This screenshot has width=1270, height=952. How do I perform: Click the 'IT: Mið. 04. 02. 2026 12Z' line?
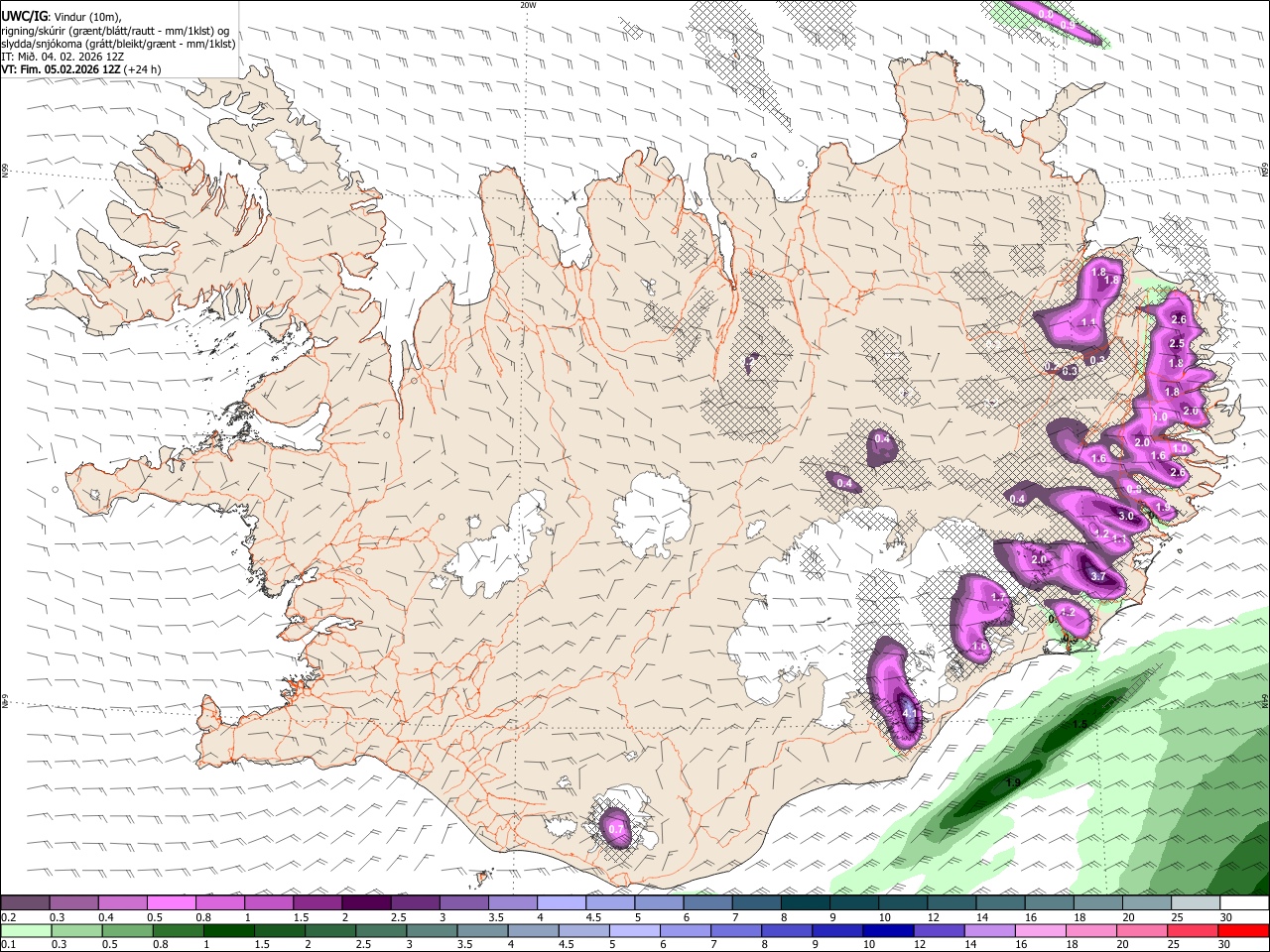pos(62,57)
